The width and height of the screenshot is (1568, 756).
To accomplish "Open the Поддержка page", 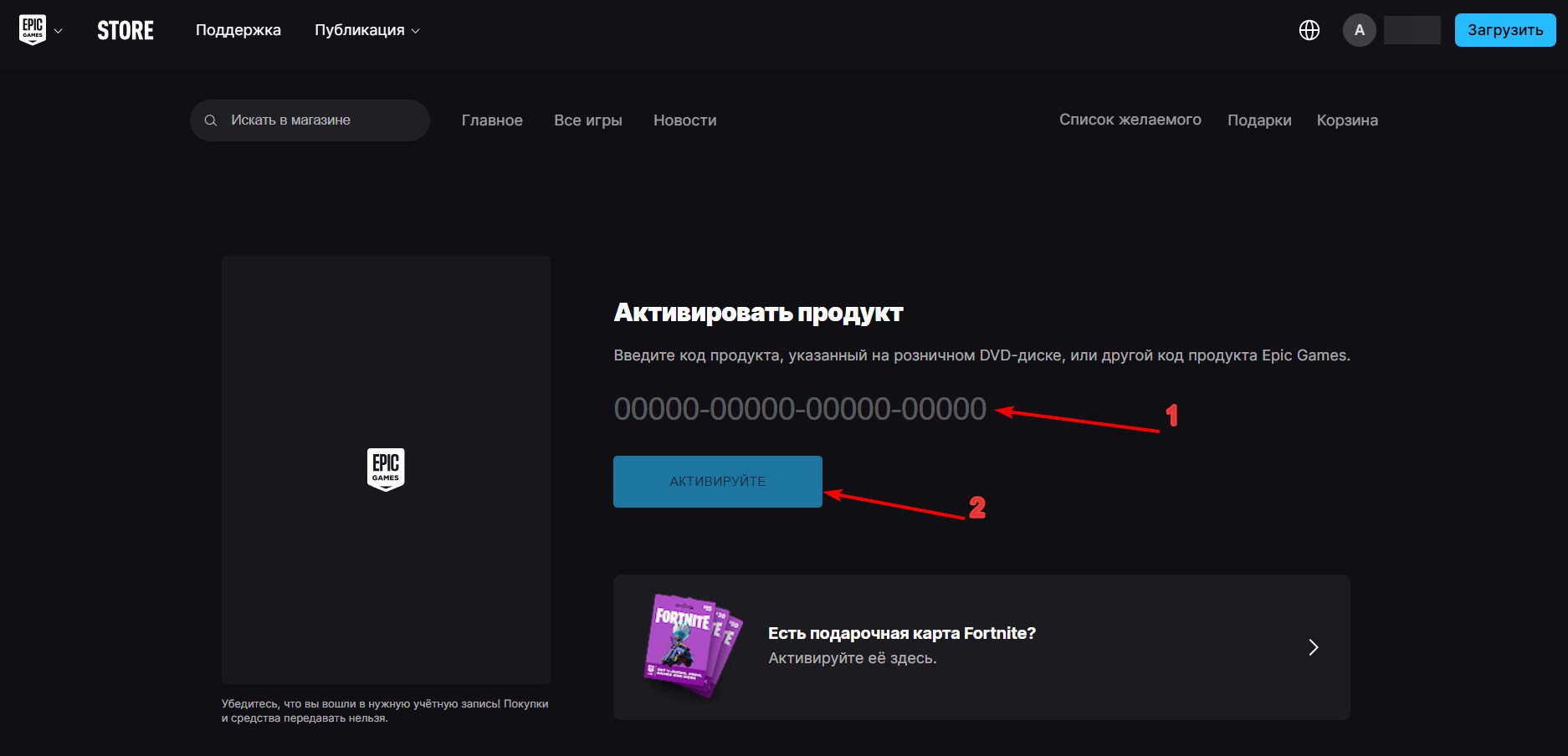I will [238, 29].
